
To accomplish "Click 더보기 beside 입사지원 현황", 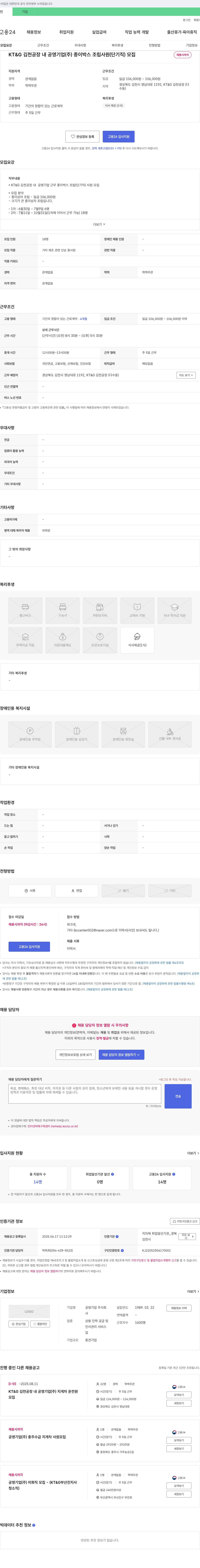I will (x=193, y=1153).
